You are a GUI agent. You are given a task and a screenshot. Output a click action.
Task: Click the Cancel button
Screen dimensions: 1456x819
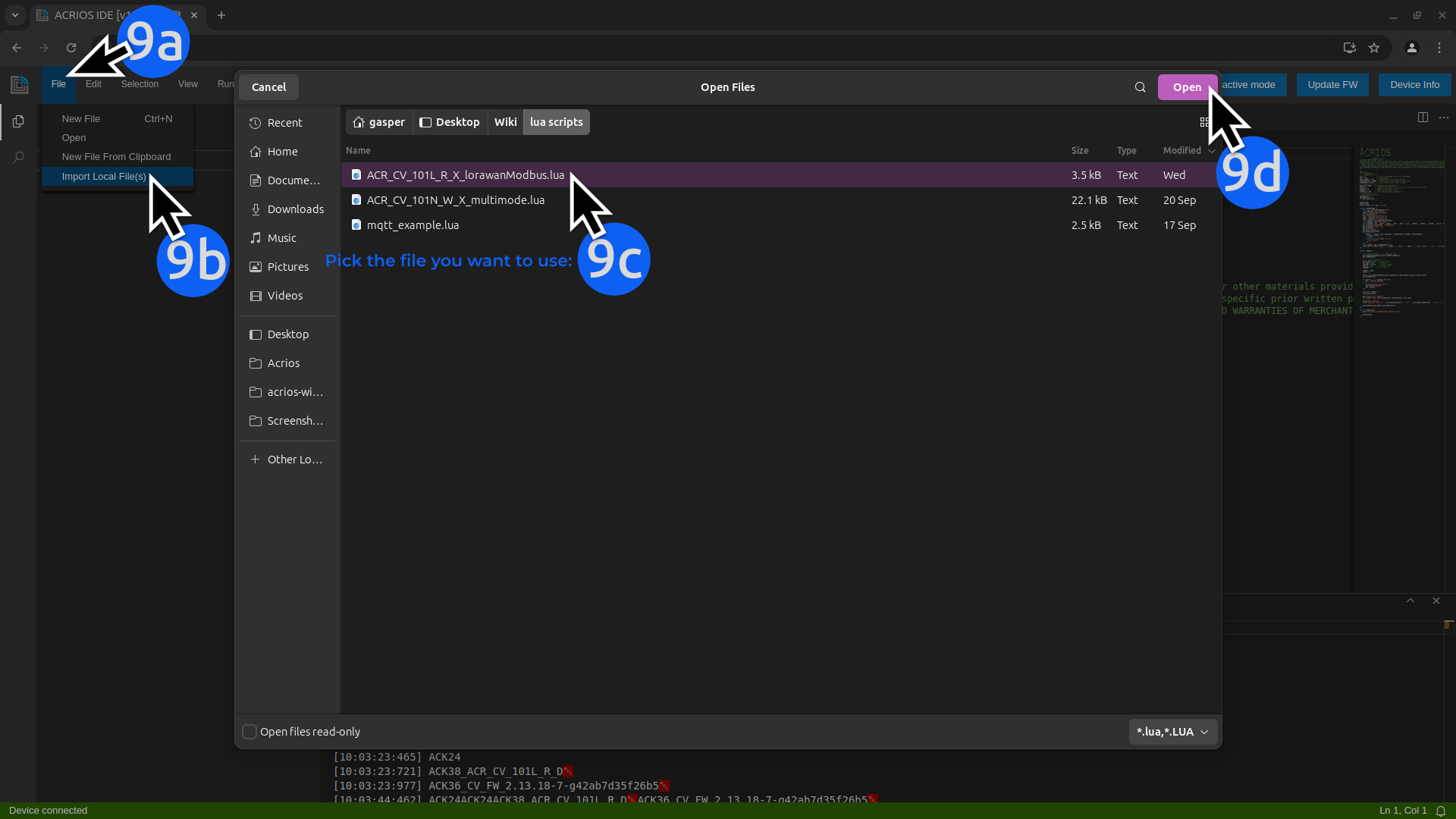click(268, 87)
